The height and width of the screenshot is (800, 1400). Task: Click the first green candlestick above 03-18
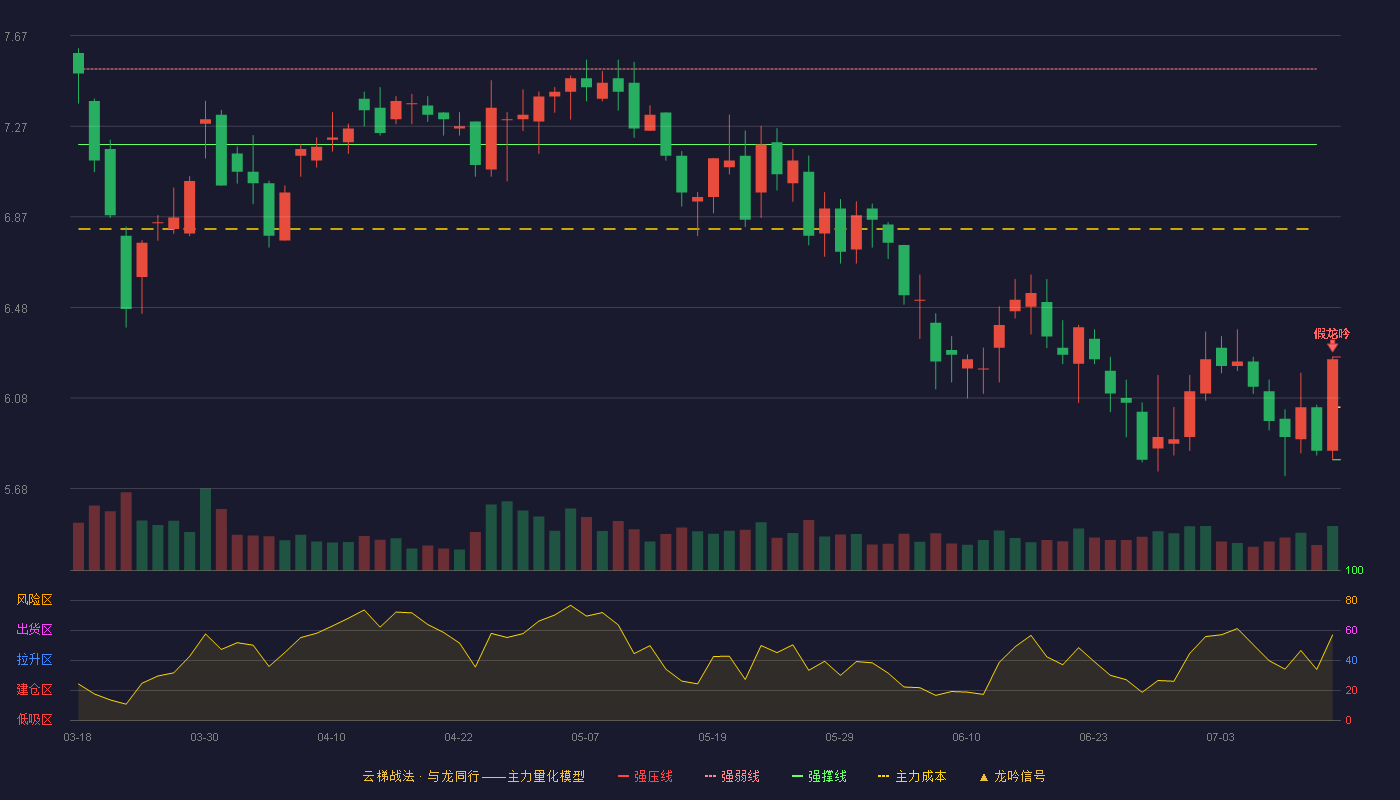[x=78, y=63]
